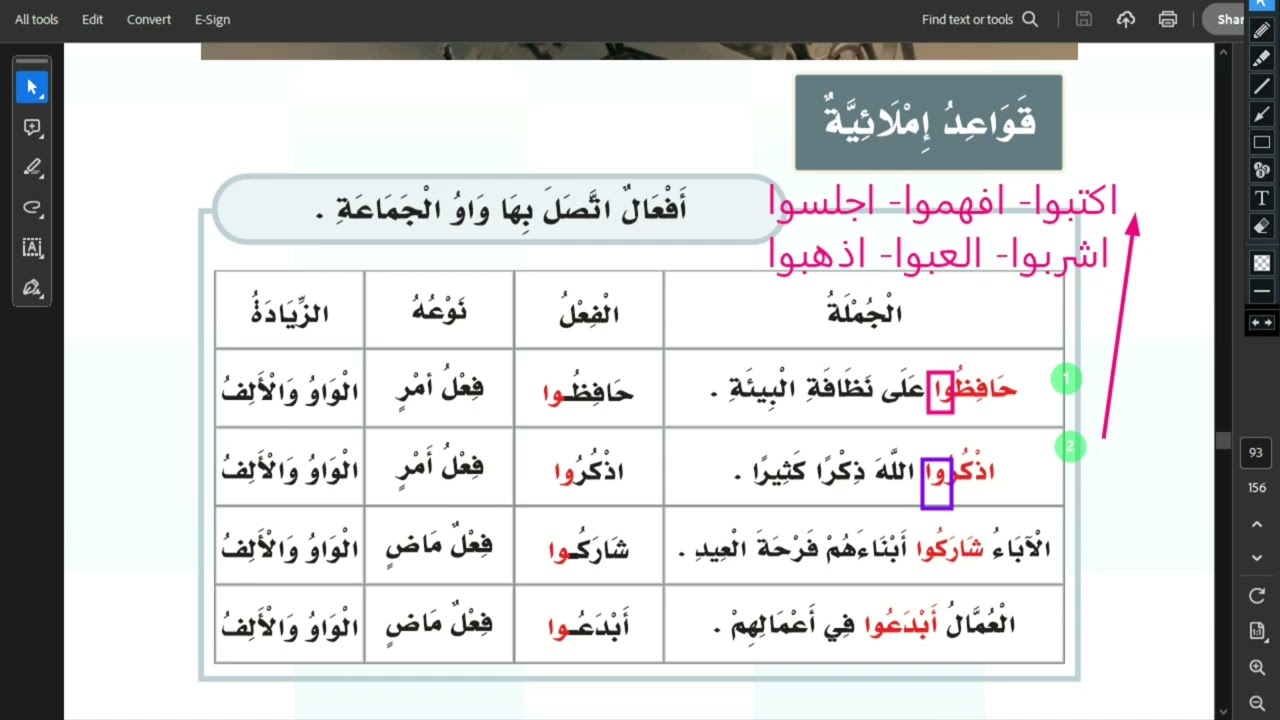1280x720 pixels.
Task: Open the E-Sign menu
Action: pyautogui.click(x=212, y=19)
